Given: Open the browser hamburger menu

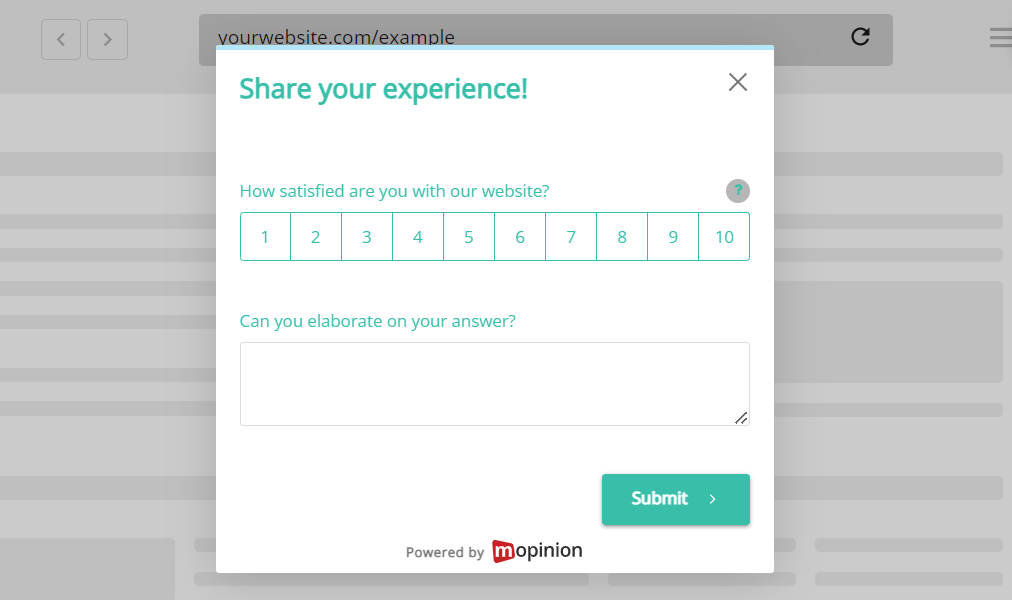Looking at the screenshot, I should 1000,36.
